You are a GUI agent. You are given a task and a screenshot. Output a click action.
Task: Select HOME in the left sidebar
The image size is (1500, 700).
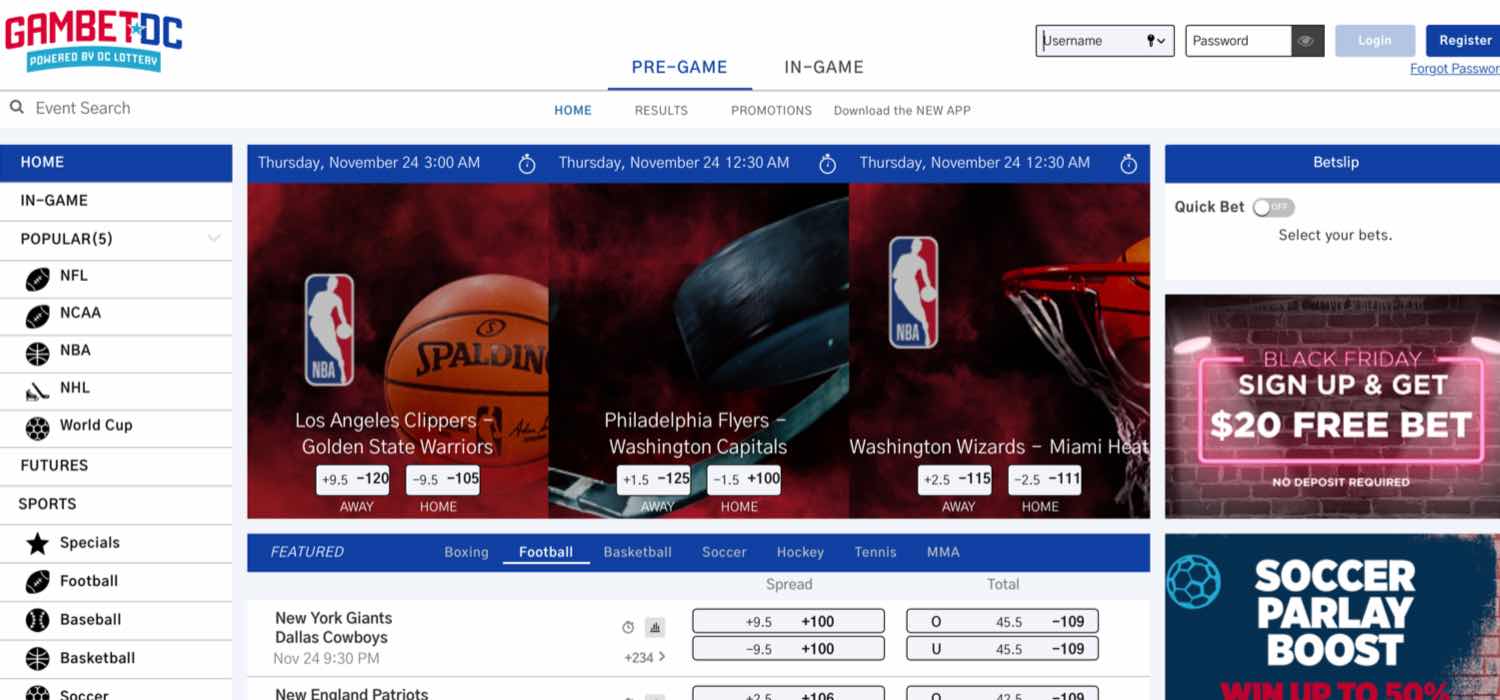pyautogui.click(x=116, y=162)
